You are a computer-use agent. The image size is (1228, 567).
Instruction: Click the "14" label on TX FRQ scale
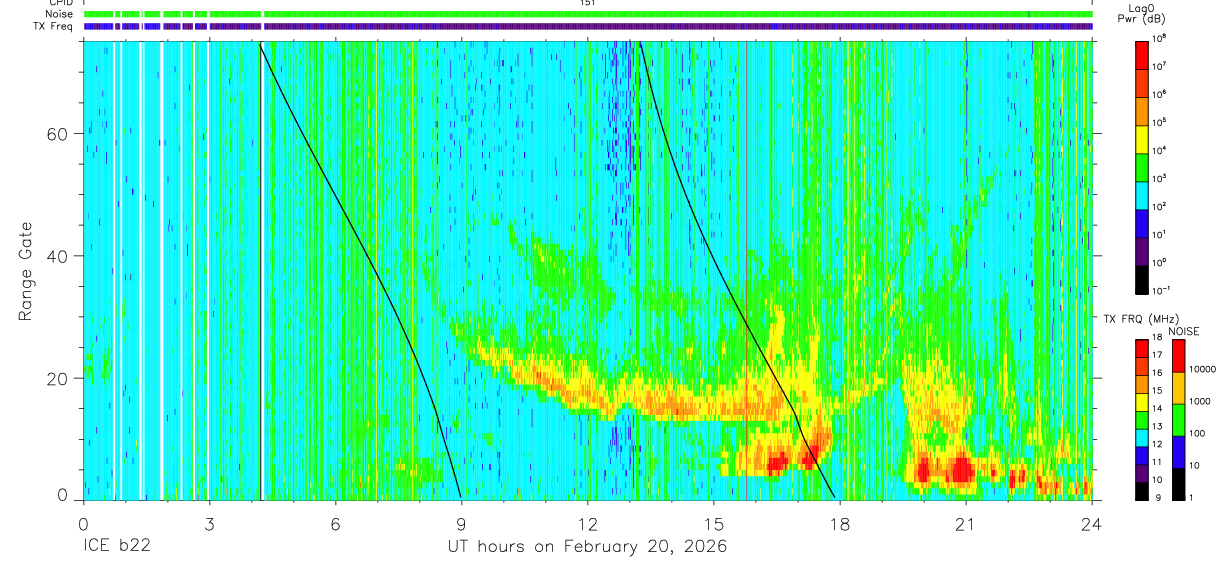[x=1158, y=409]
